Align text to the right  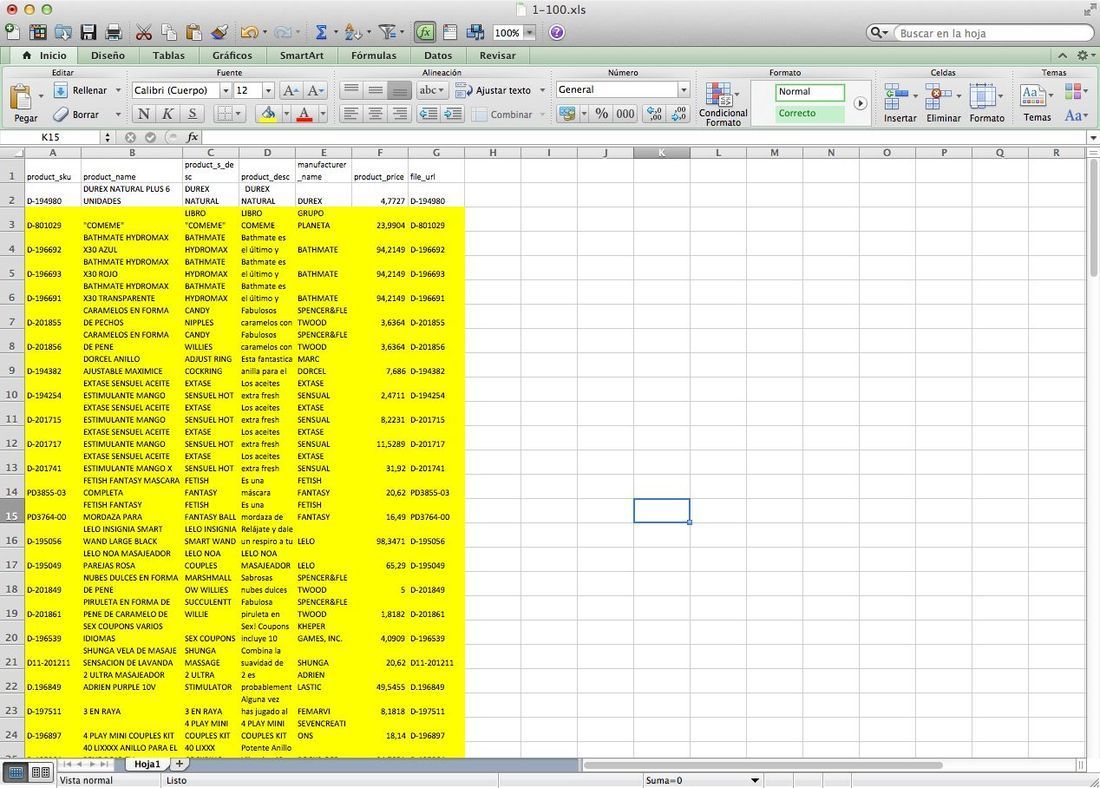[x=399, y=114]
